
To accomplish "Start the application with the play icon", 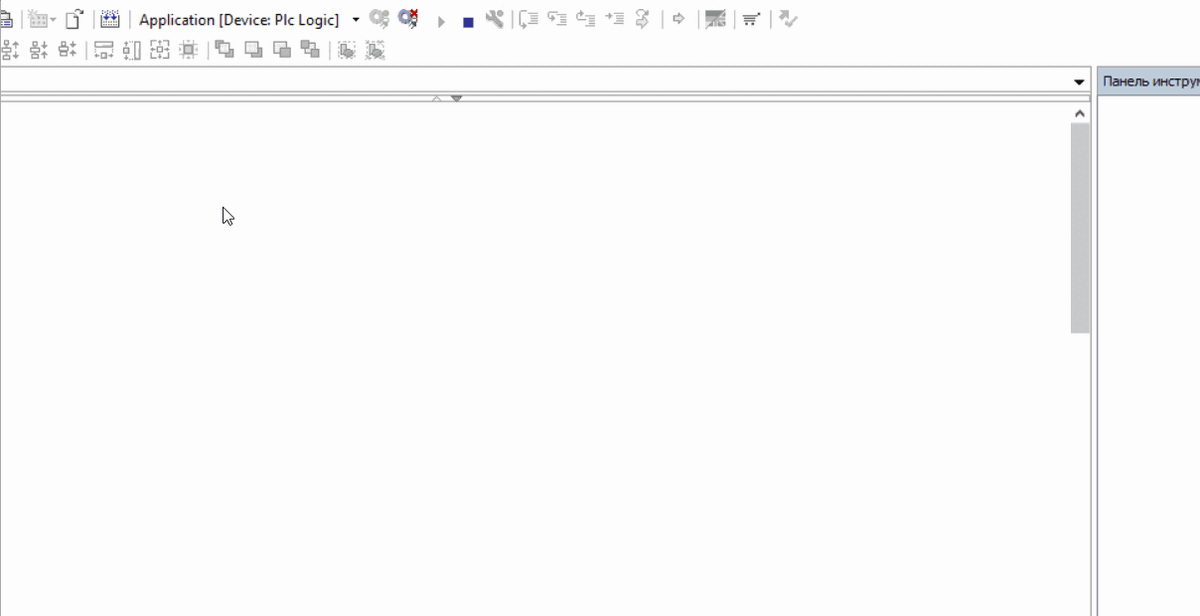I will pos(441,21).
